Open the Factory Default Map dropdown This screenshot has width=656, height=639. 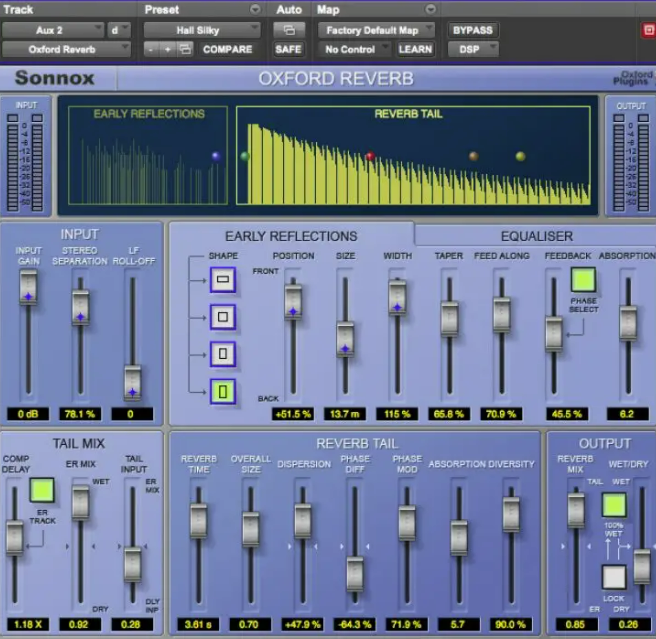[x=376, y=30]
